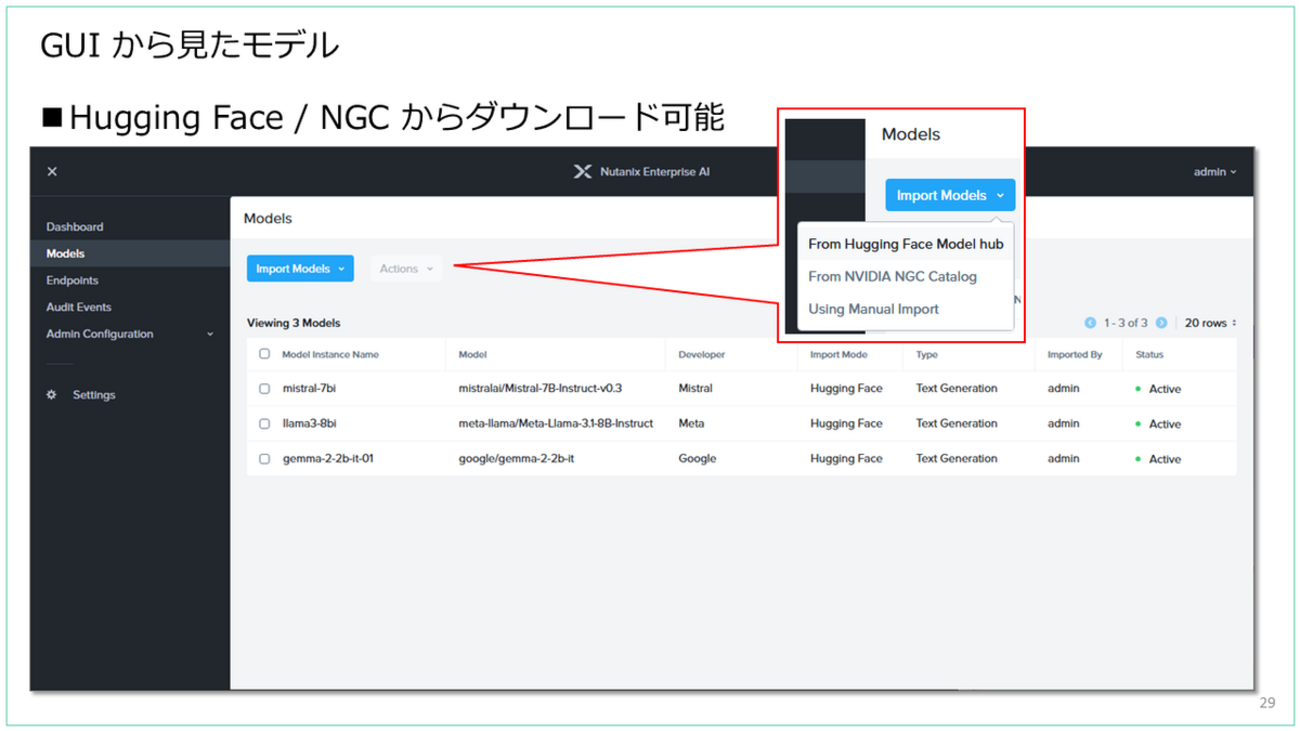Open the Actions dropdown
This screenshot has width=1300, height=731.
coord(406,269)
